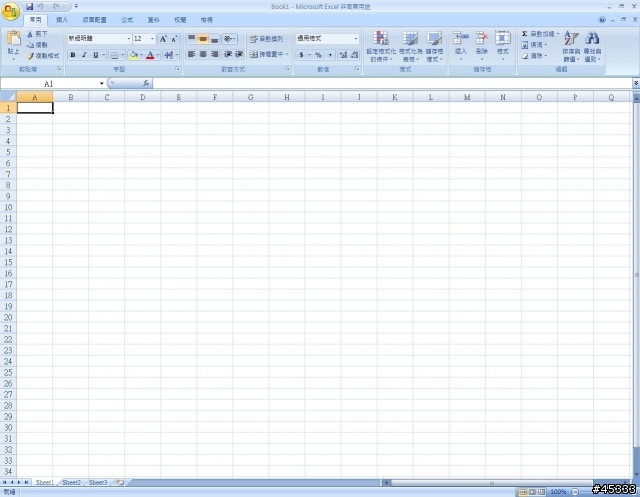Open fill color dropdown arrow

[141, 55]
